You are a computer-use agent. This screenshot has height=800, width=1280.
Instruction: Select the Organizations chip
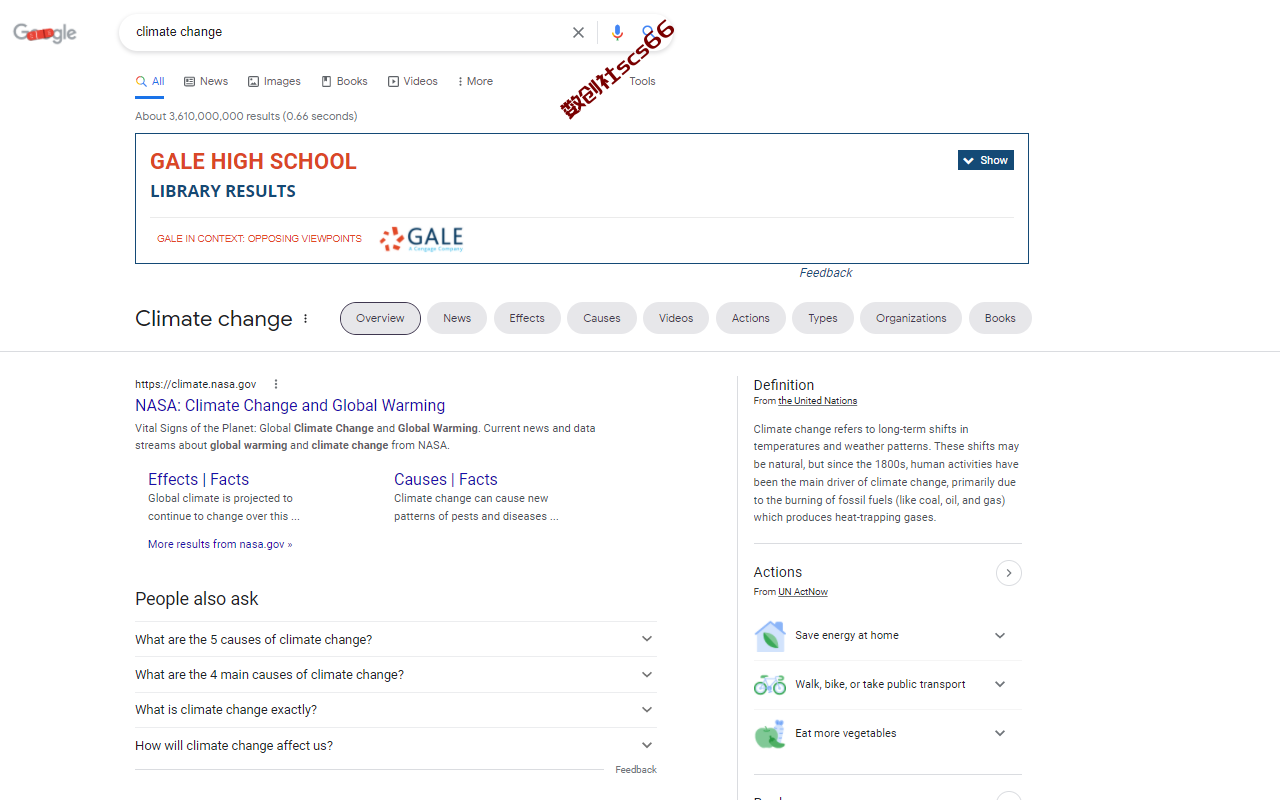coord(911,319)
